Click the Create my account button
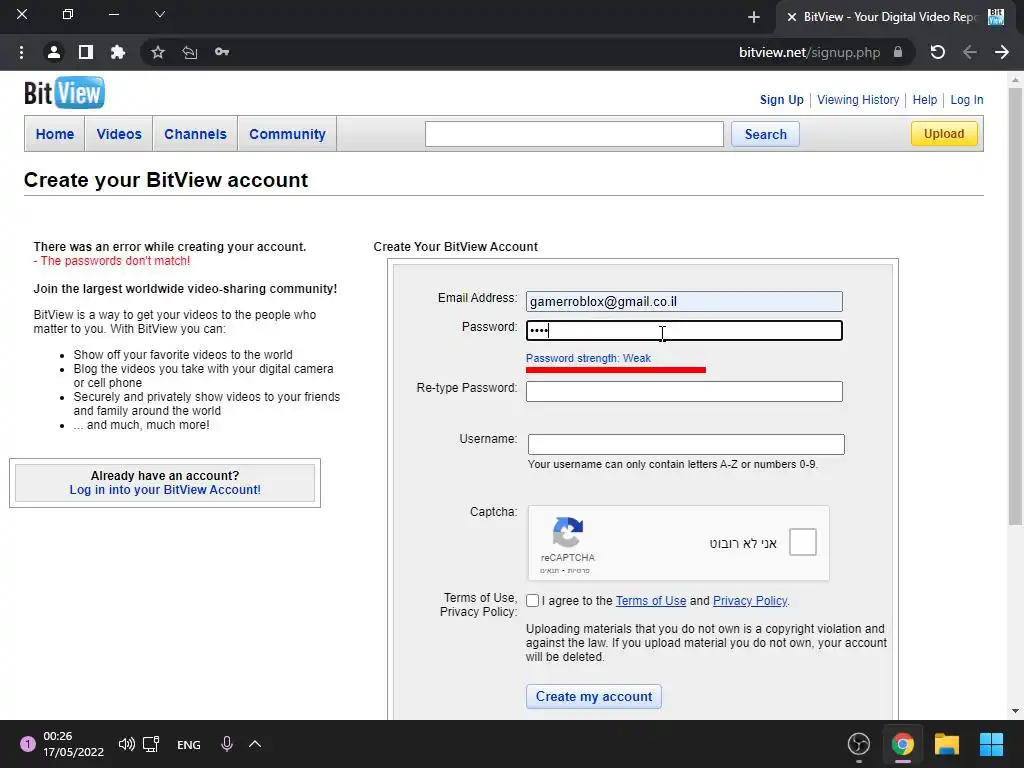 click(x=594, y=697)
